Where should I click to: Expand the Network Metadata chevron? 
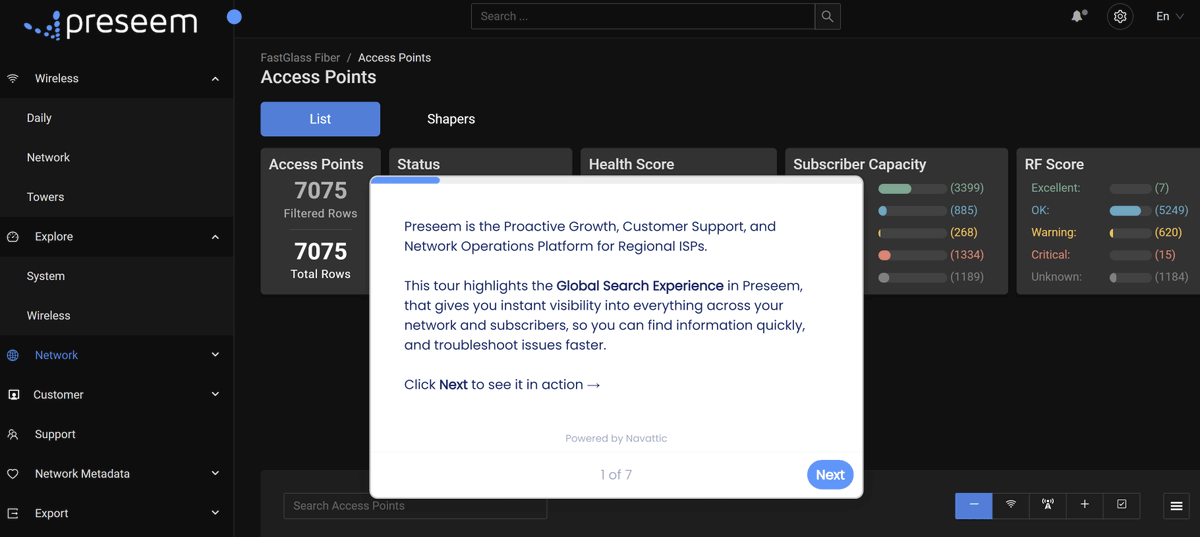pos(215,474)
